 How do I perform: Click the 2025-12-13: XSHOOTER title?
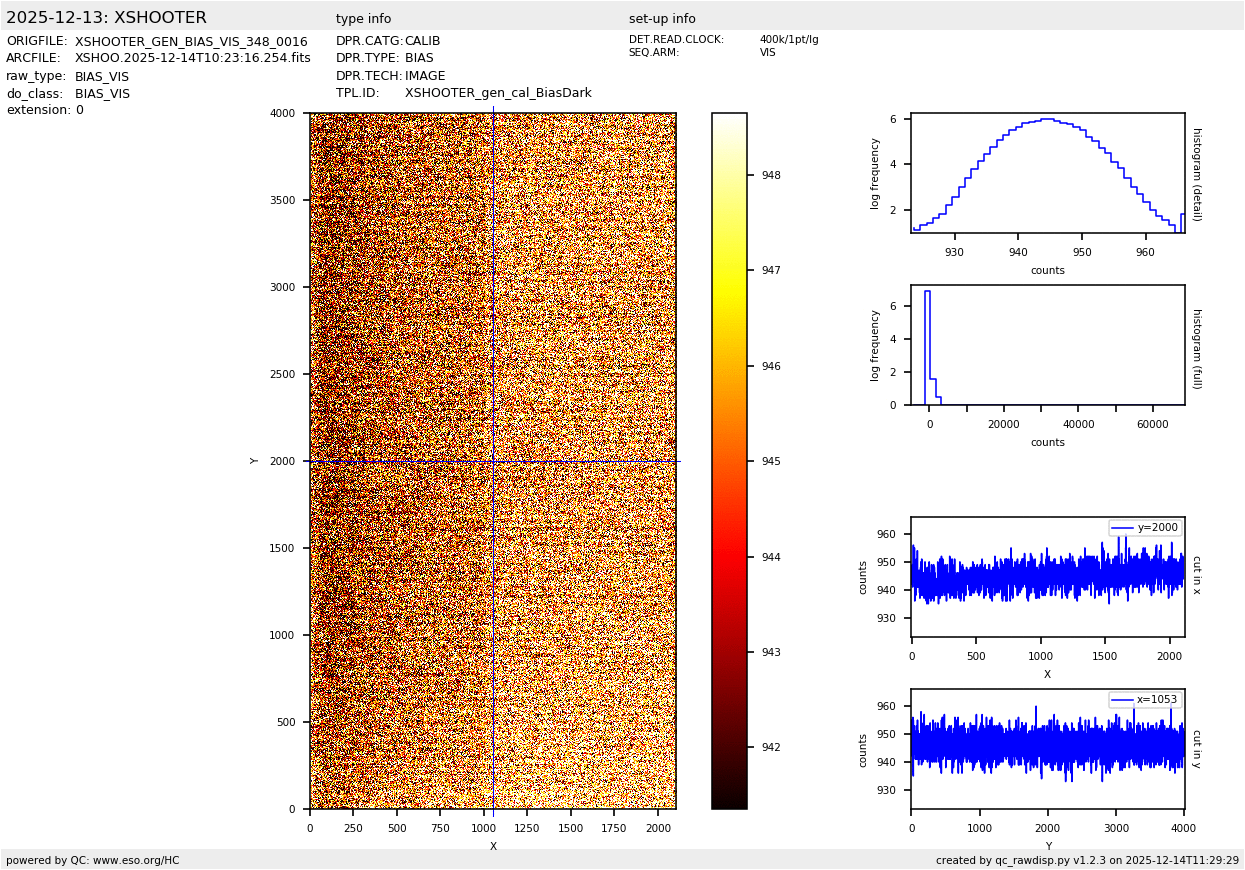coord(106,18)
